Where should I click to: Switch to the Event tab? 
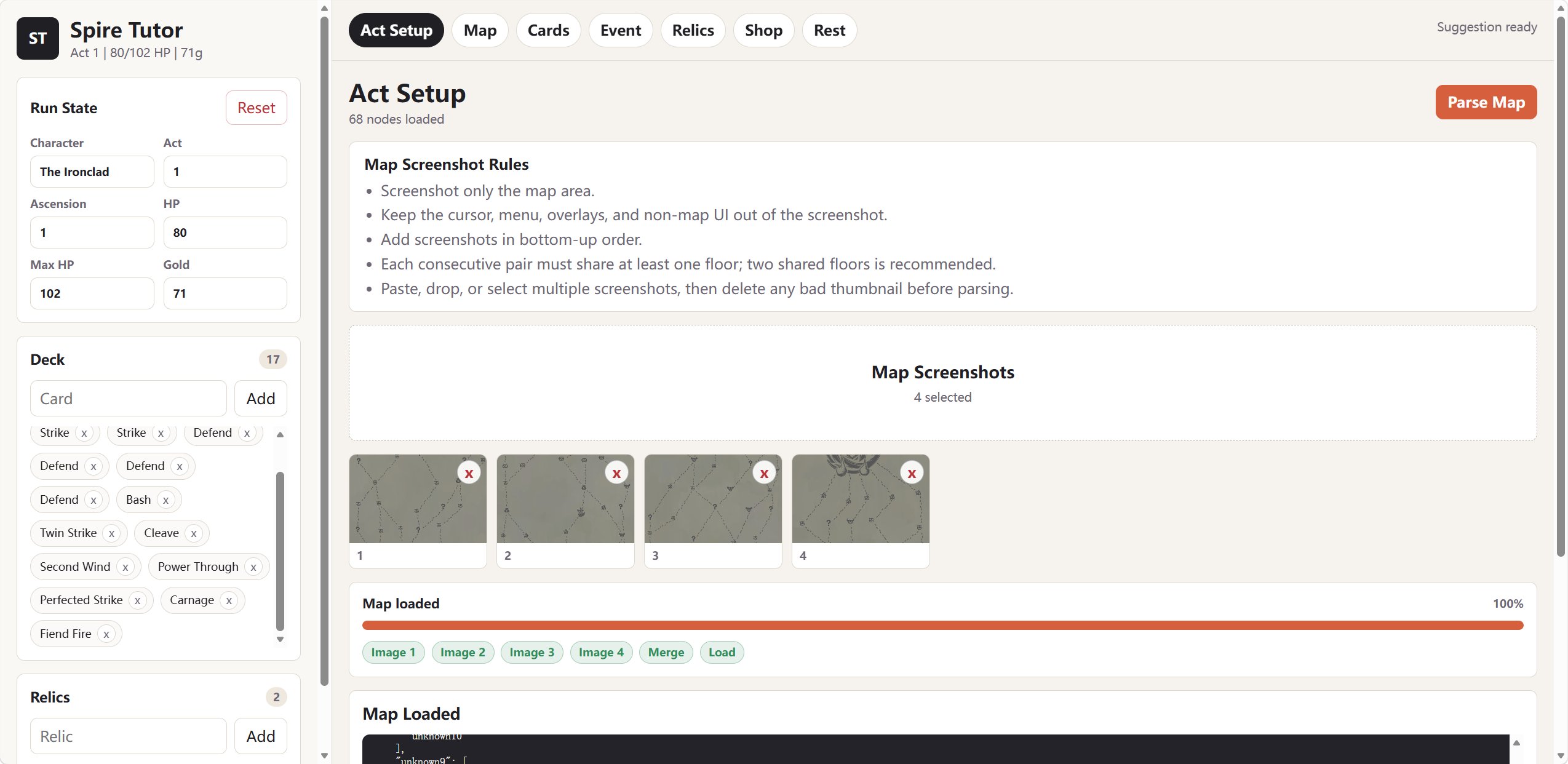[x=621, y=30]
